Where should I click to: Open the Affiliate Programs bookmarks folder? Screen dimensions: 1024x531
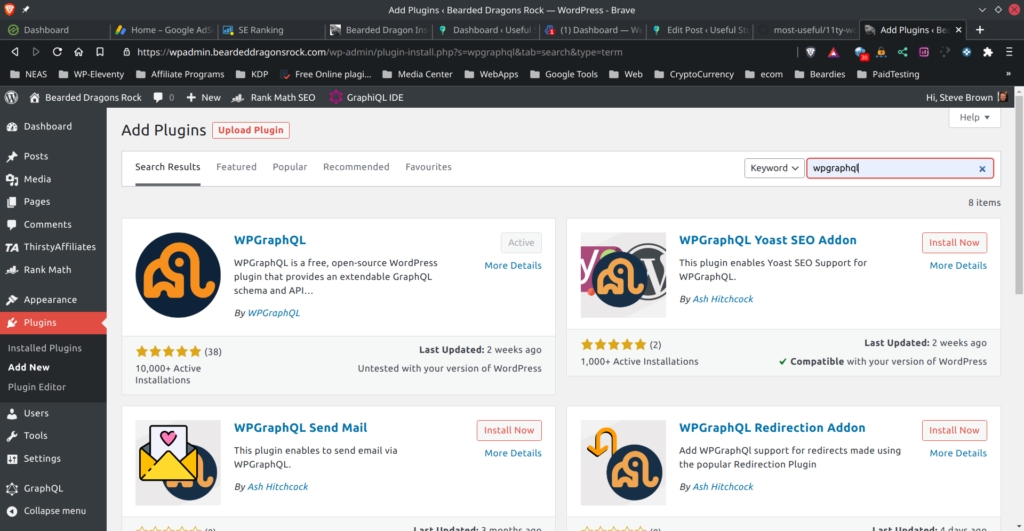[180, 74]
